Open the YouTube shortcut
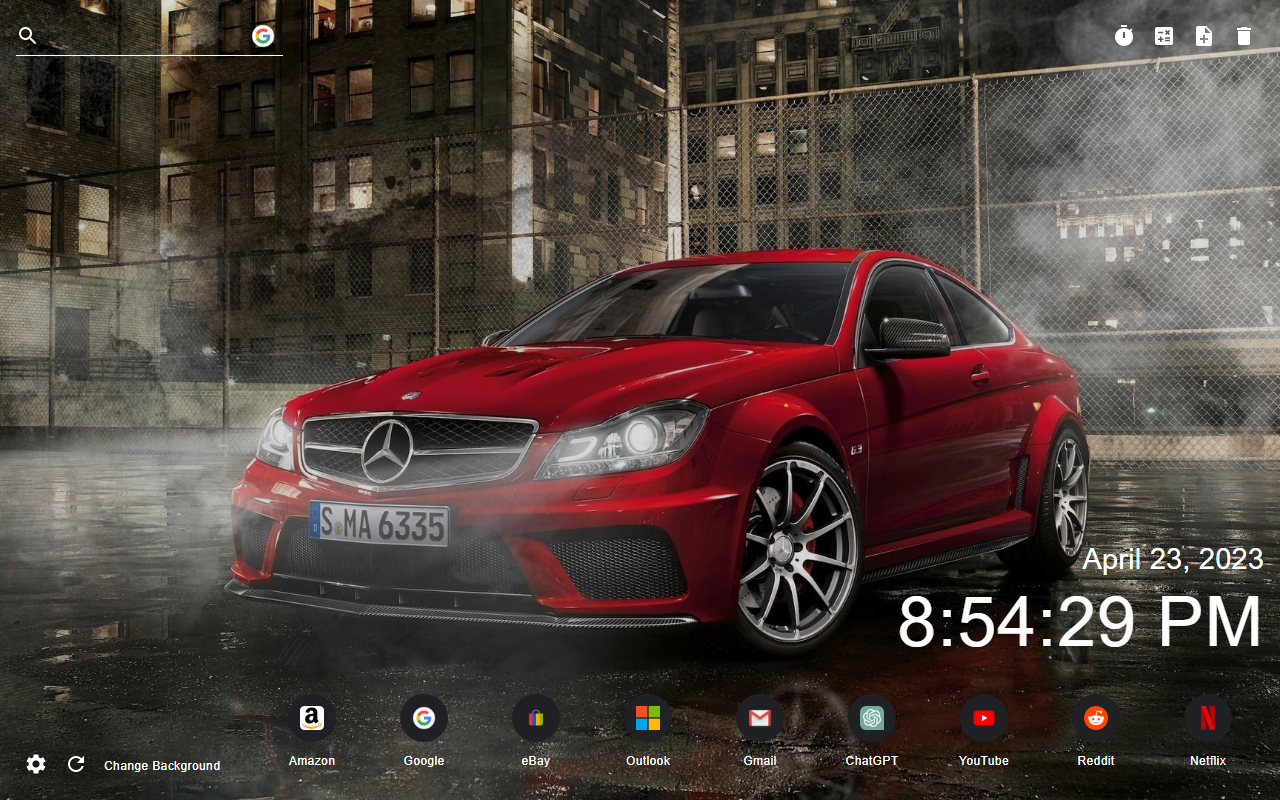The height and width of the screenshot is (800, 1280). click(x=983, y=718)
